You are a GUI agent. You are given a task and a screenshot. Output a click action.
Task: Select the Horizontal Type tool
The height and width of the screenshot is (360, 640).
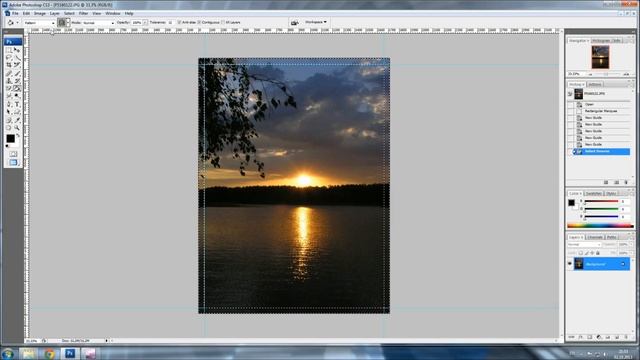(x=17, y=104)
